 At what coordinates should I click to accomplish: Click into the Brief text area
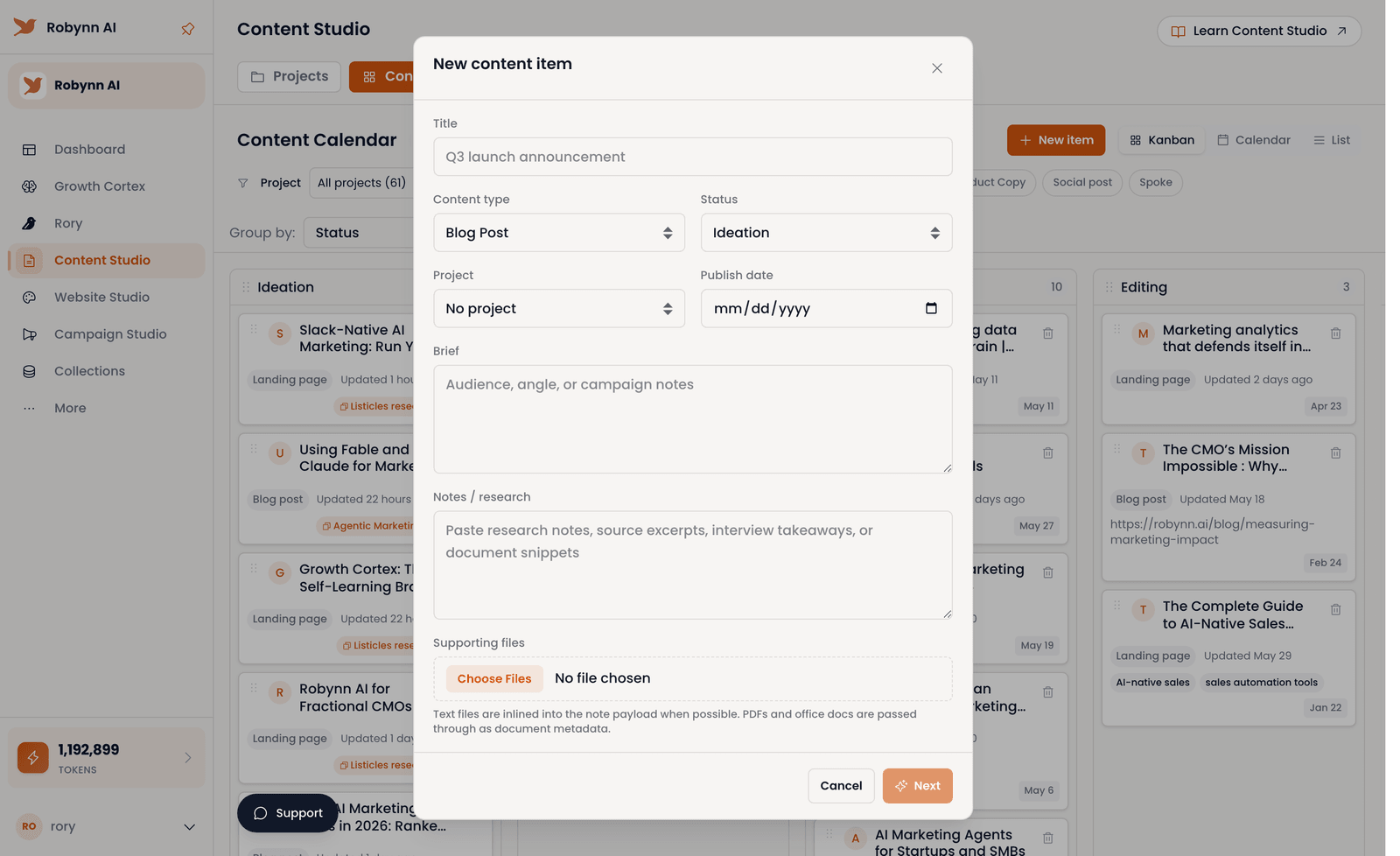click(x=692, y=419)
